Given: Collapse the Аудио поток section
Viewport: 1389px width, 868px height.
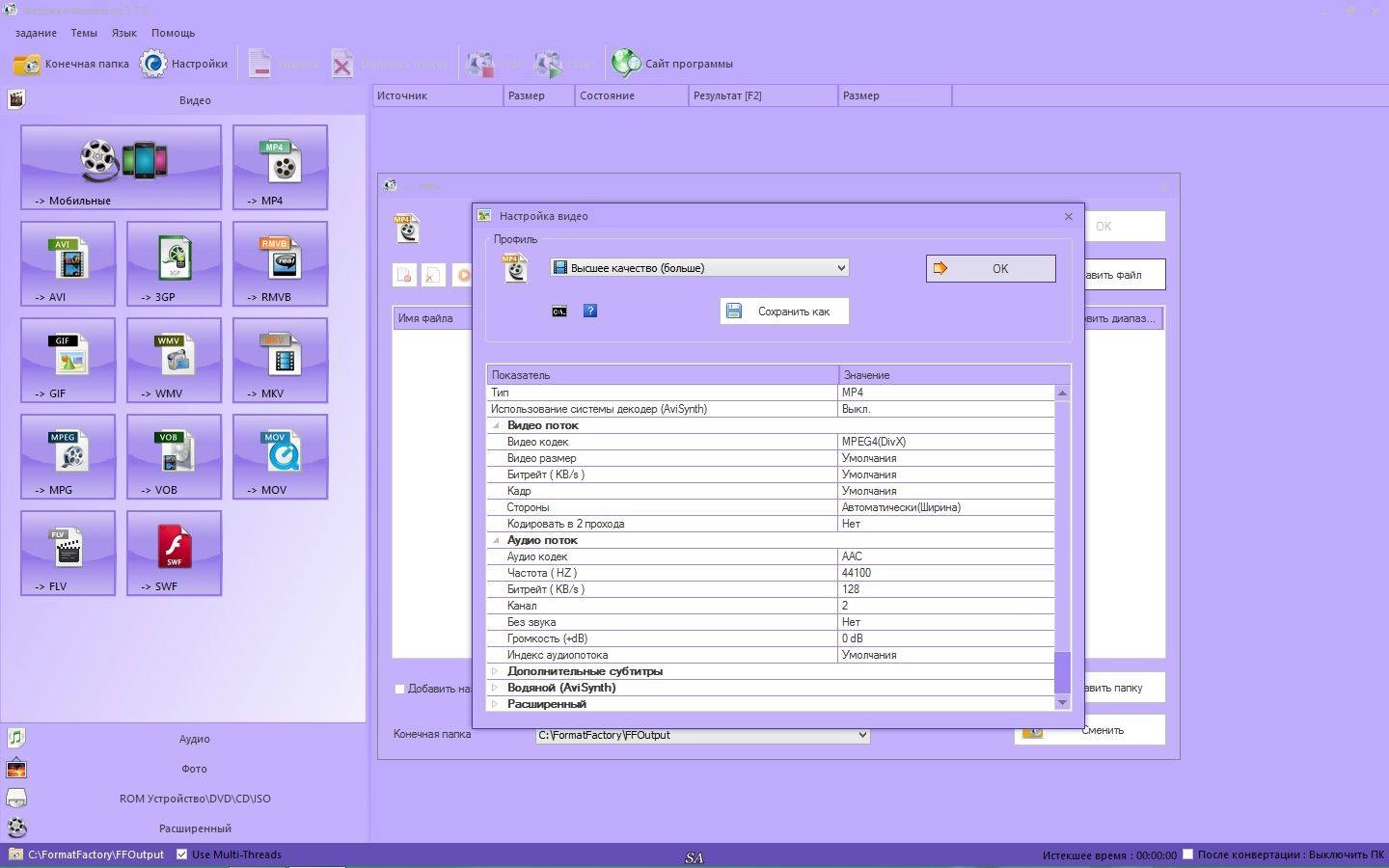Looking at the screenshot, I should click(x=496, y=540).
